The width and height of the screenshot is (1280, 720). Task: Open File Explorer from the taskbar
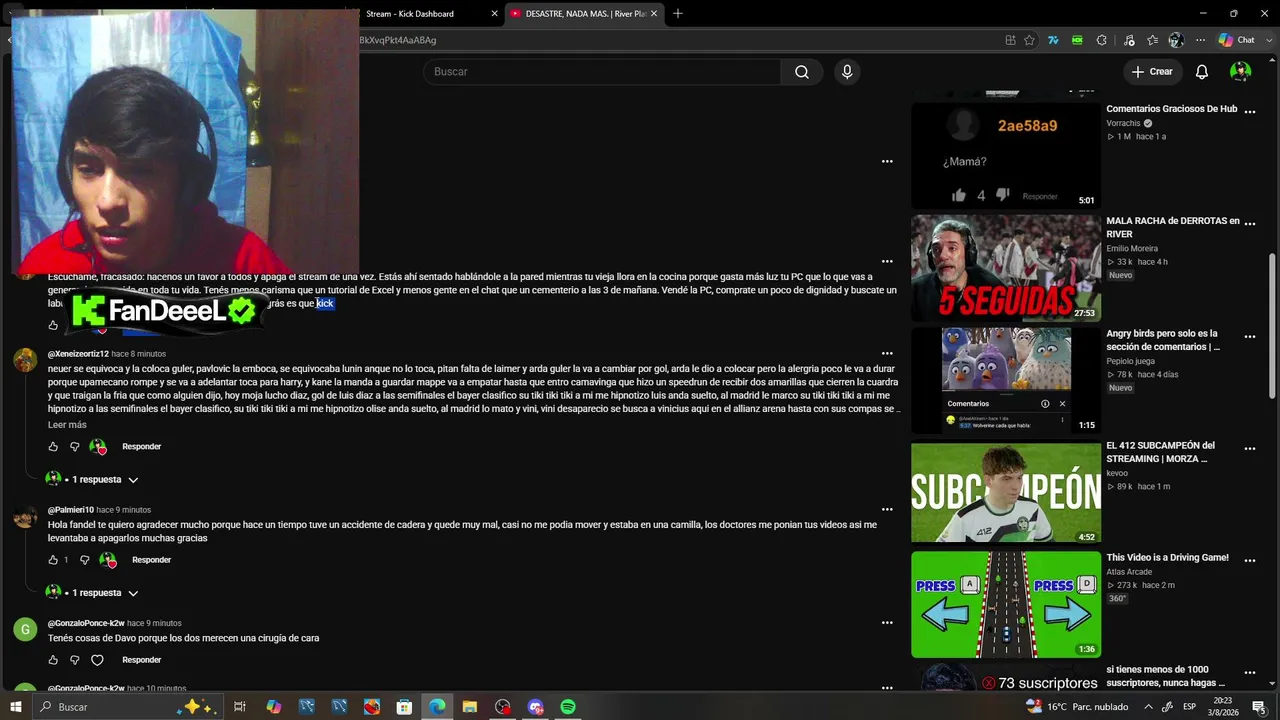tap(470, 707)
